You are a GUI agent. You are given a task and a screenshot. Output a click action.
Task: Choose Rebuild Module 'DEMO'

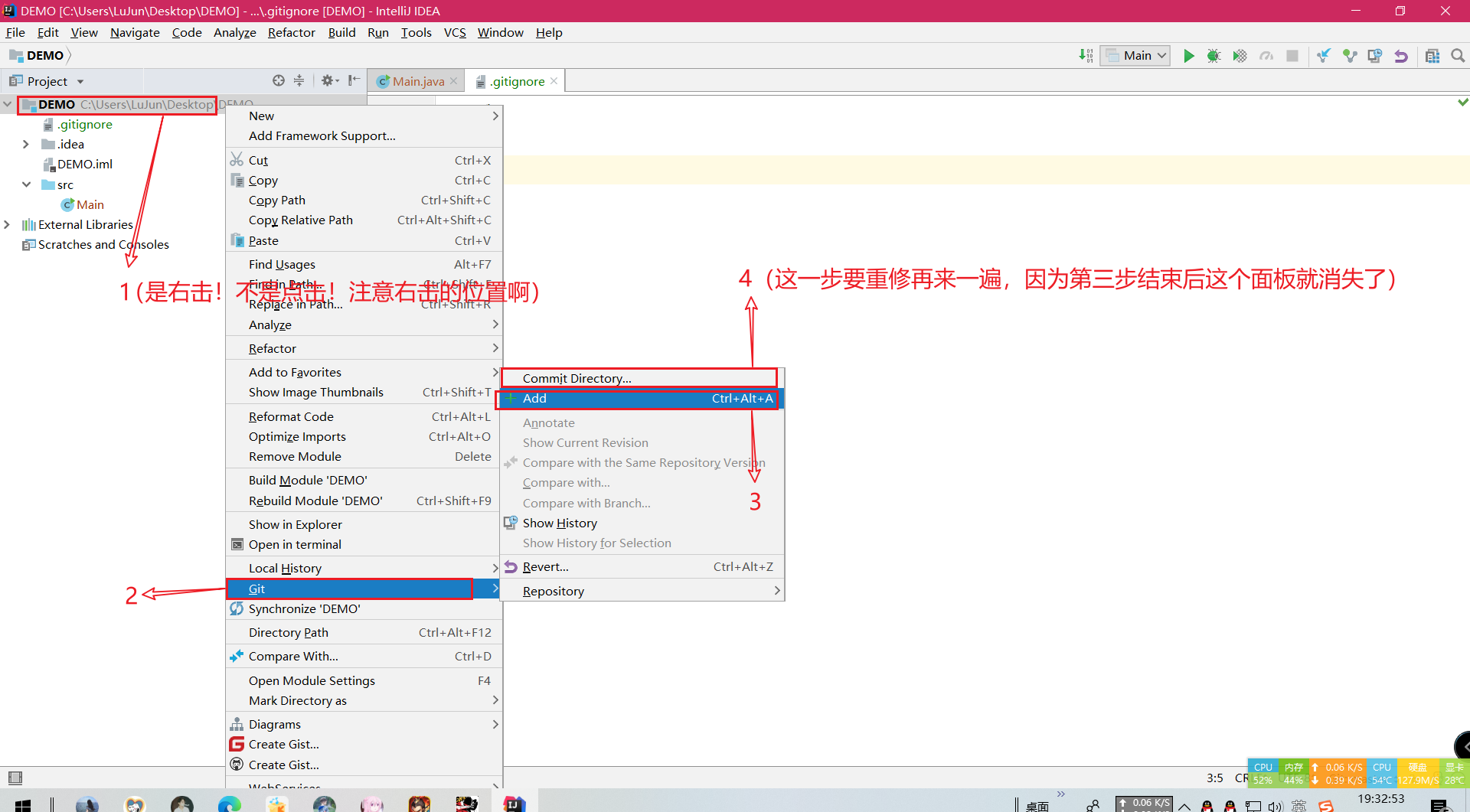pyautogui.click(x=364, y=501)
